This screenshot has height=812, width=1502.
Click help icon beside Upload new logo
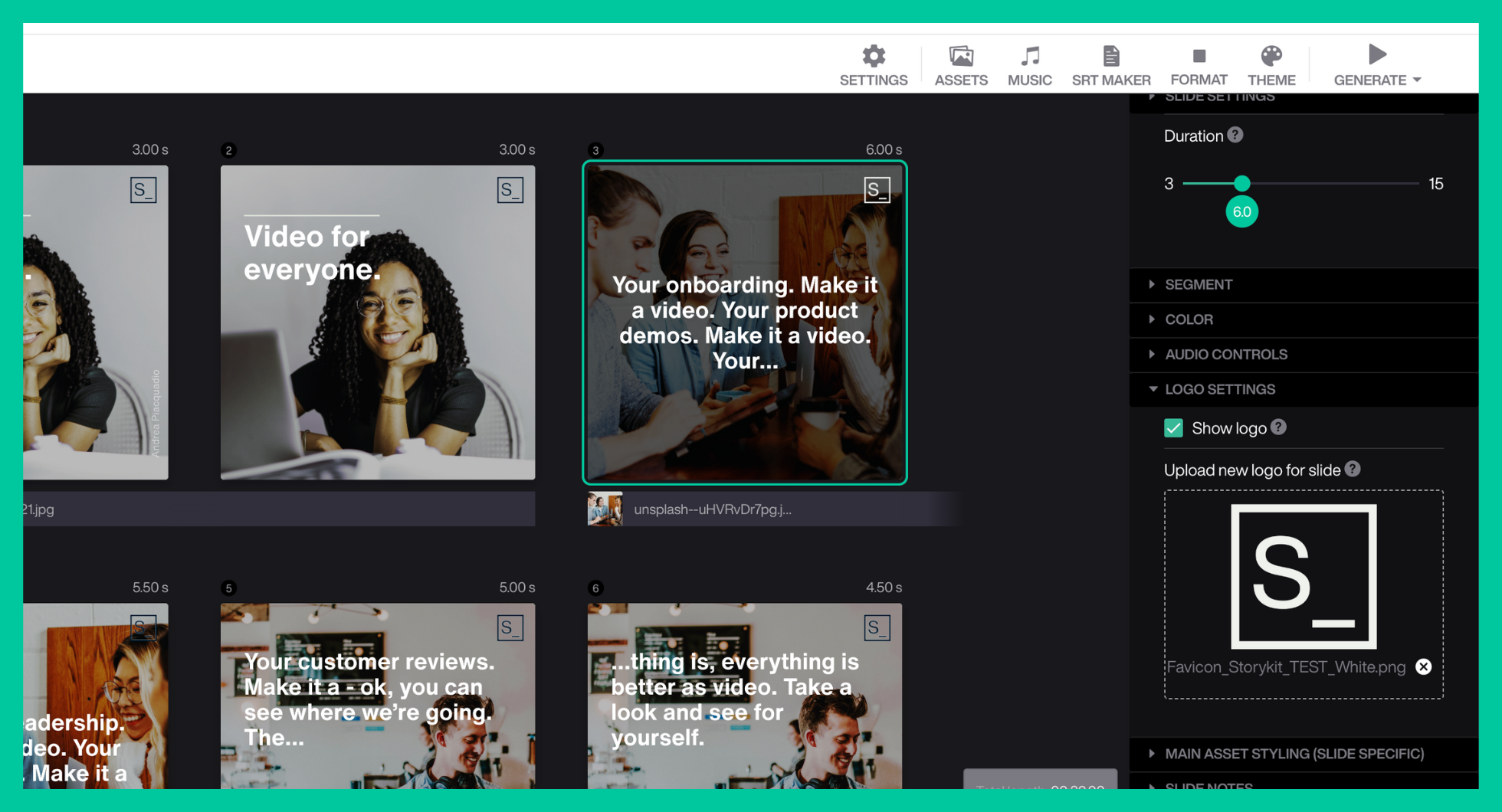point(1353,470)
